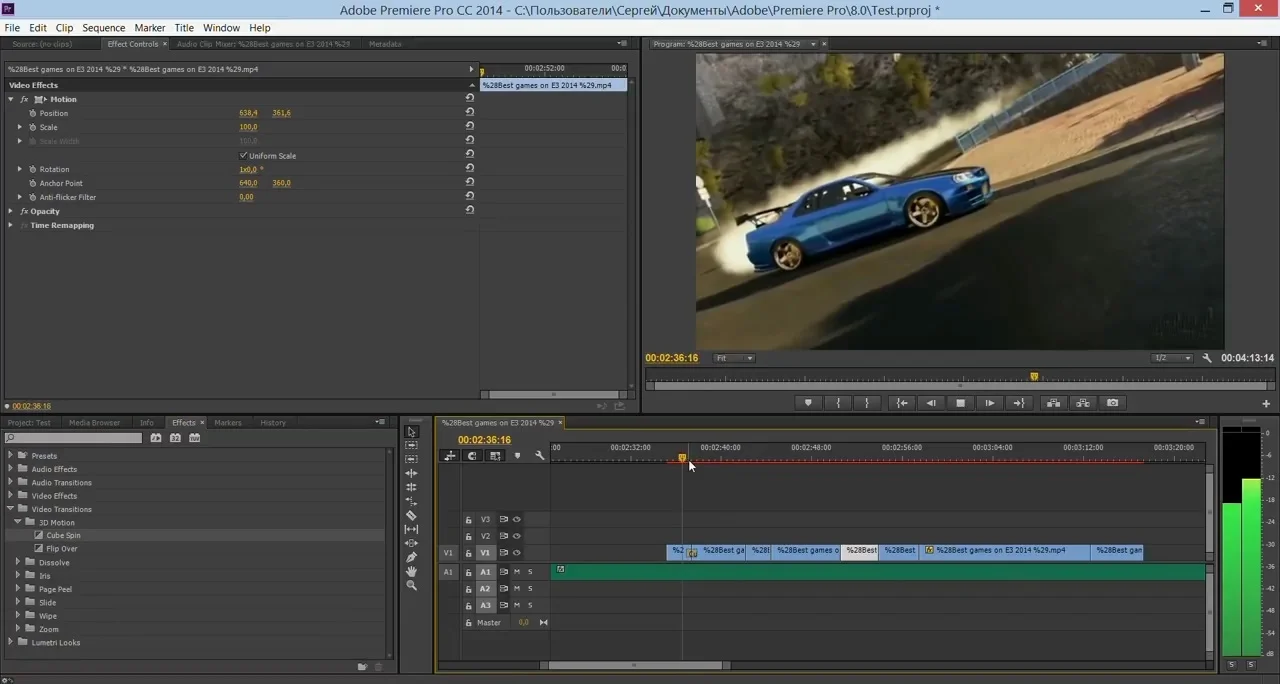Reset the Position parameter

[x=470, y=113]
